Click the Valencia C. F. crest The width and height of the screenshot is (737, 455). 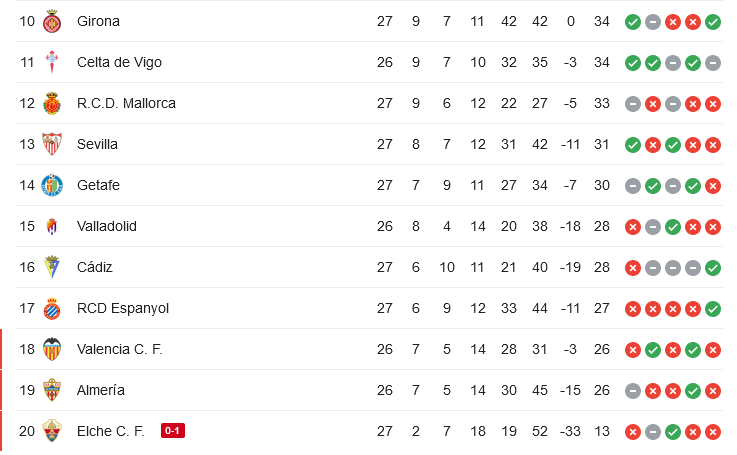point(52,349)
